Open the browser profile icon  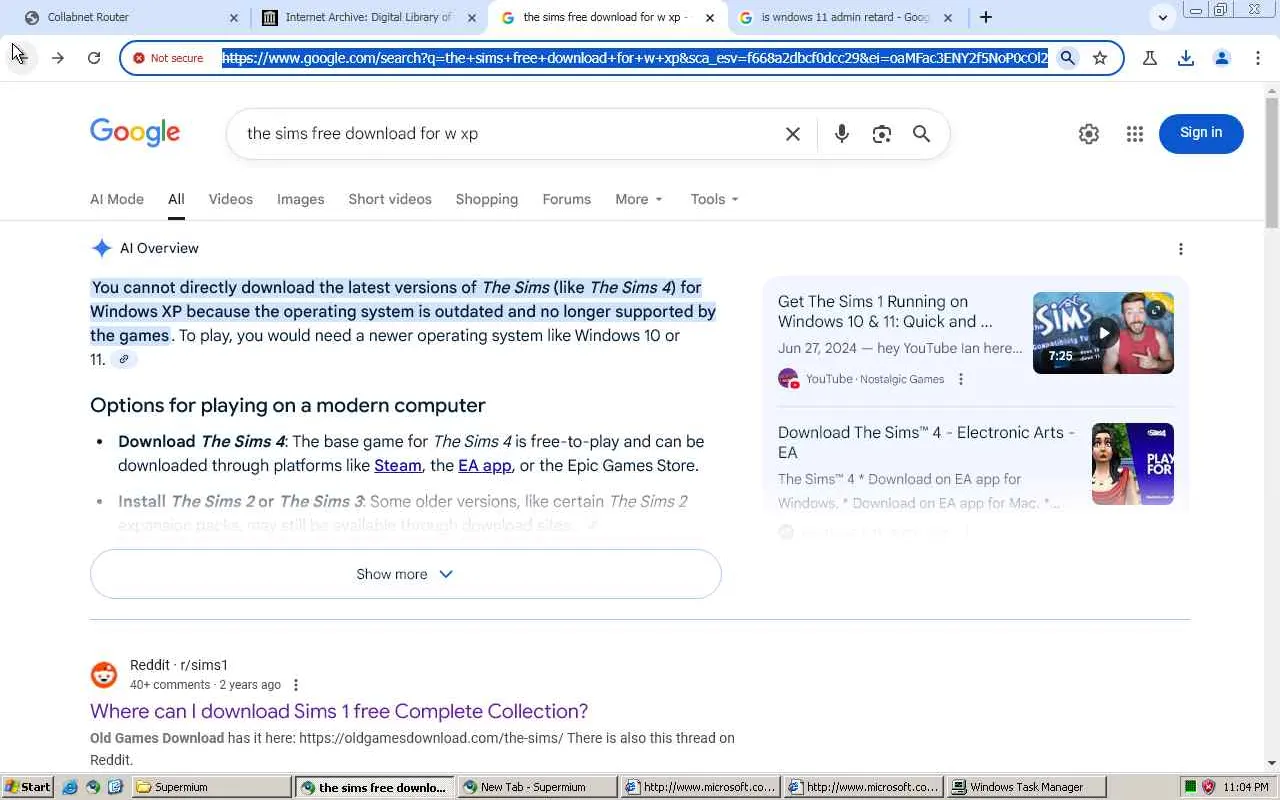tap(1222, 58)
